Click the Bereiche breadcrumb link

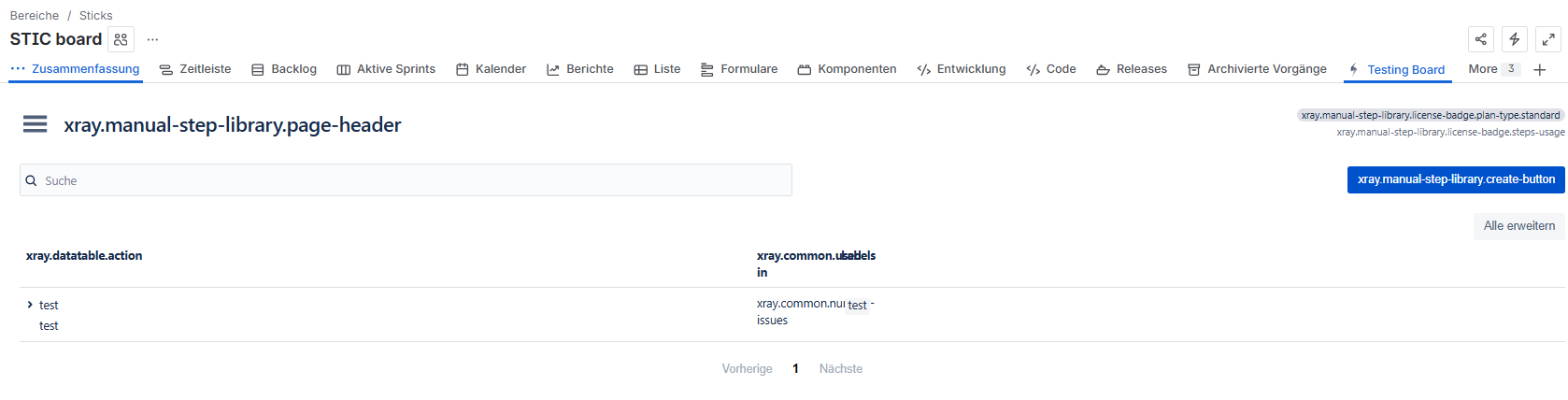[35, 16]
